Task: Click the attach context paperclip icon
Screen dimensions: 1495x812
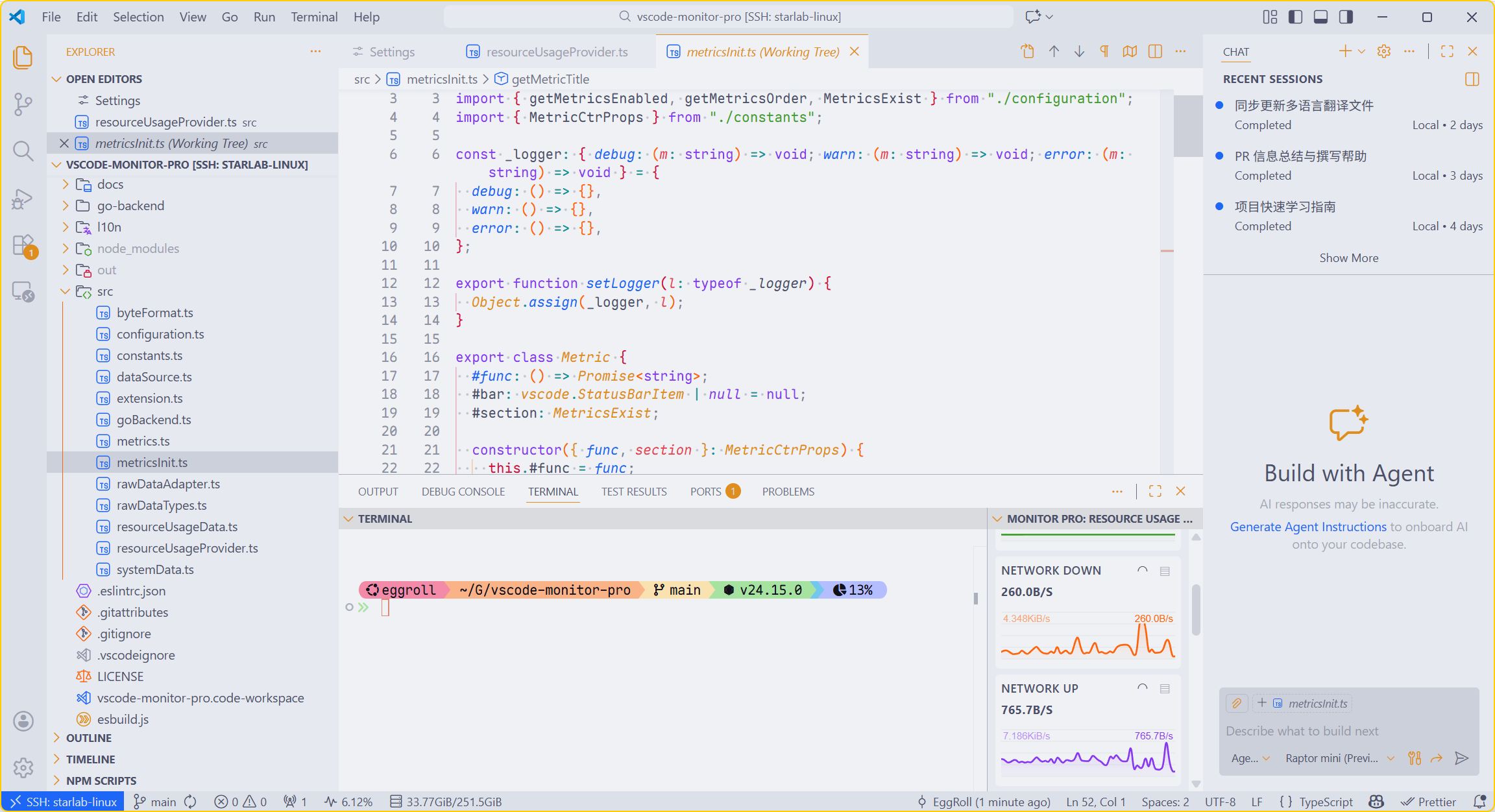Action: (x=1237, y=703)
